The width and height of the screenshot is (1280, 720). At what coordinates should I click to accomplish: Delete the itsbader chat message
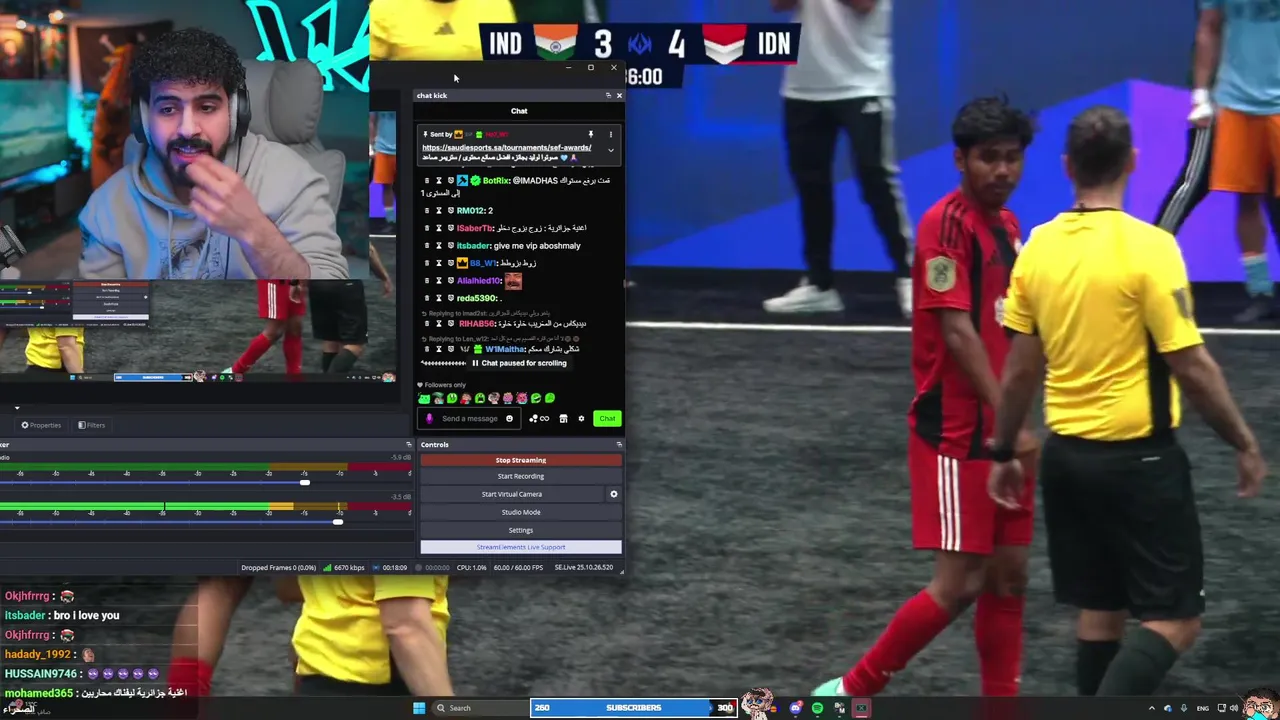pos(427,246)
